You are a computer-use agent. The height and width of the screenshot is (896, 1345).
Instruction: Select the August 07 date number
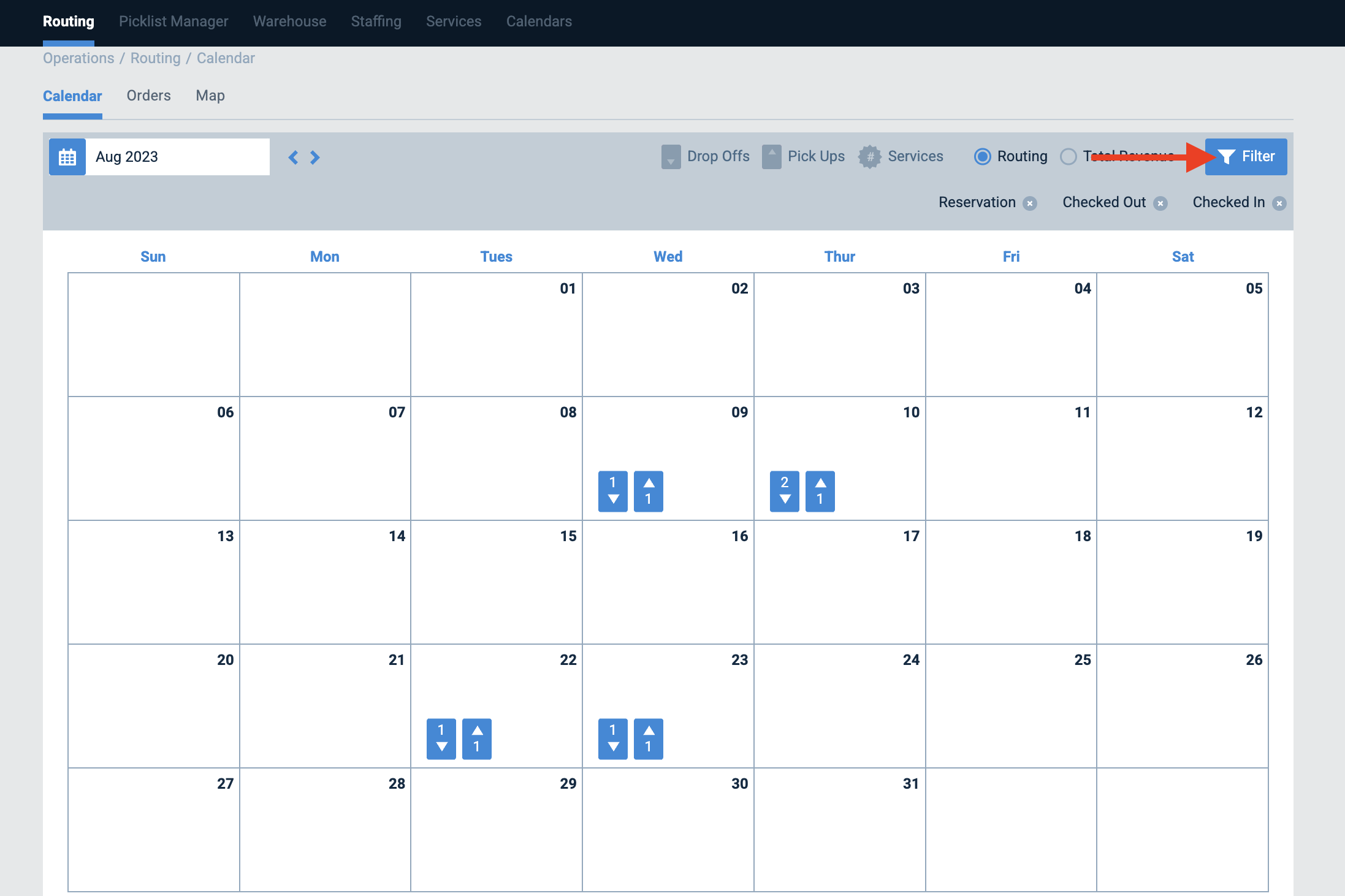(x=397, y=412)
